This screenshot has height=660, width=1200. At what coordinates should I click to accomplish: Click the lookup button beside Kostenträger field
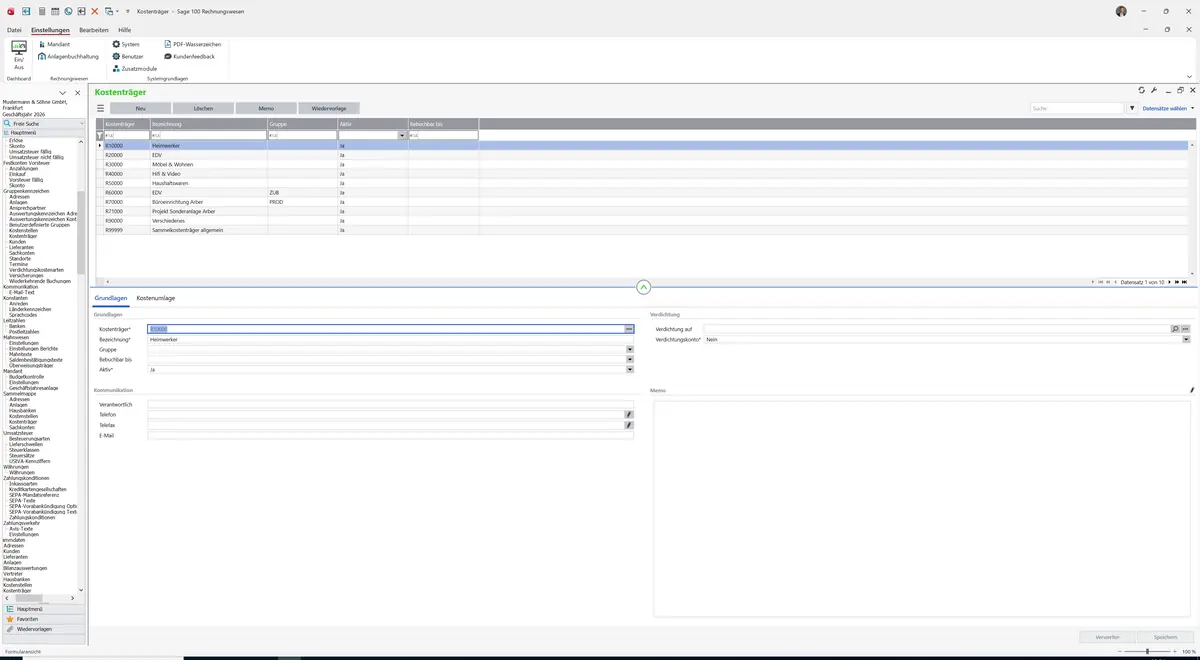coord(629,329)
